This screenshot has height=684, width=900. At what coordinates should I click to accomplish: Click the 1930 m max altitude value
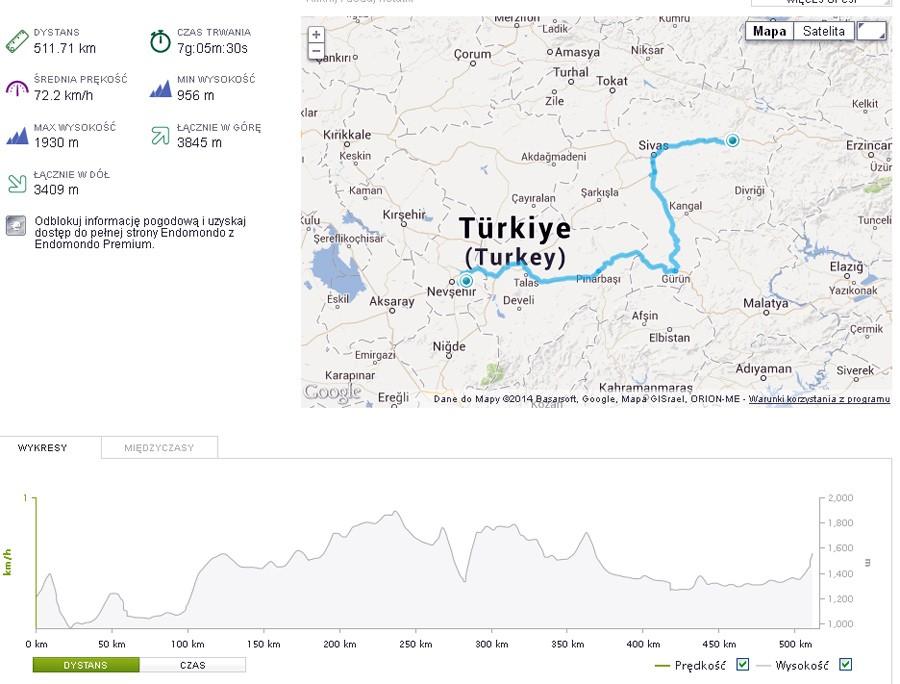[56, 142]
